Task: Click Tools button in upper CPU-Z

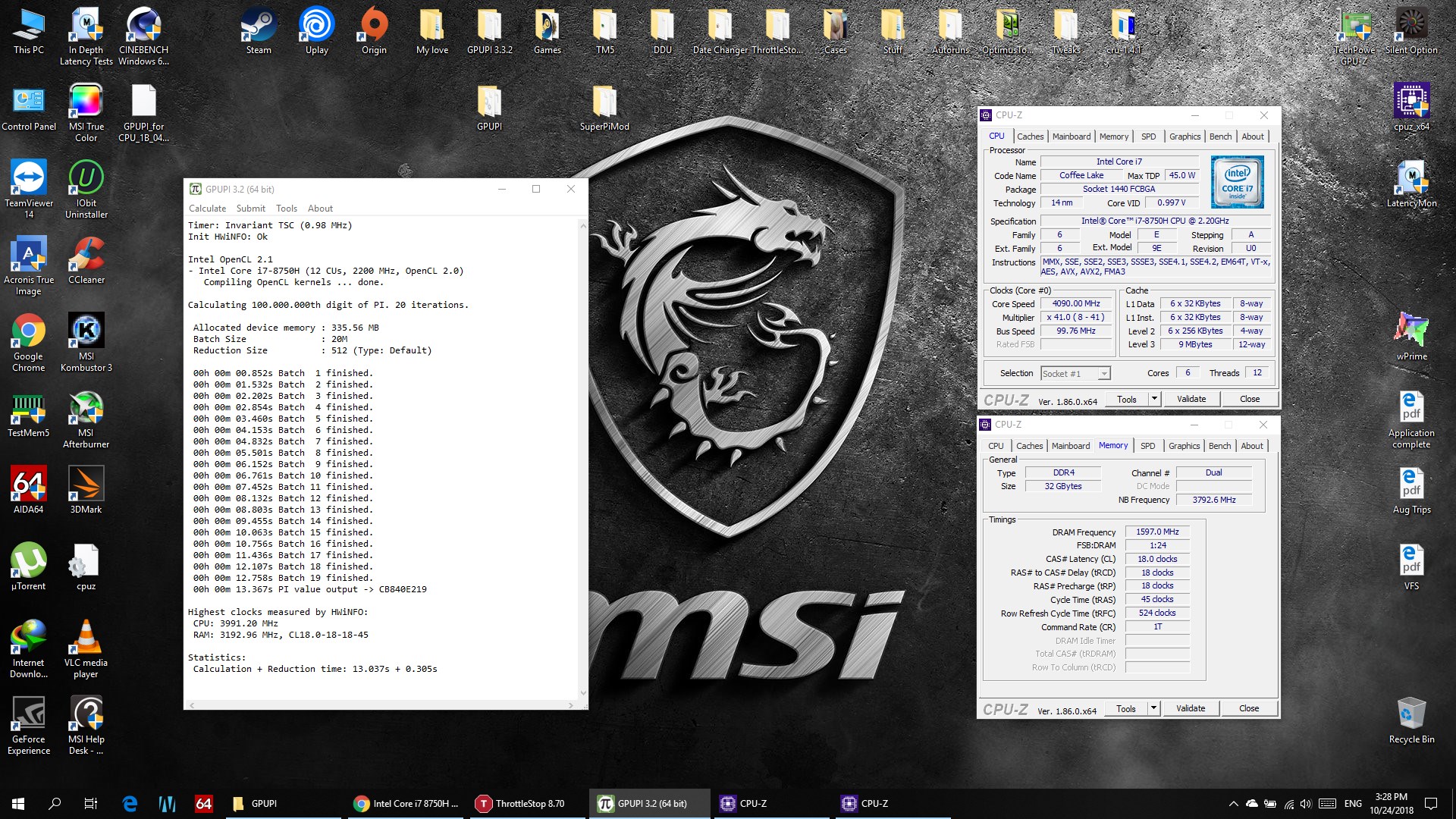Action: [x=1127, y=399]
